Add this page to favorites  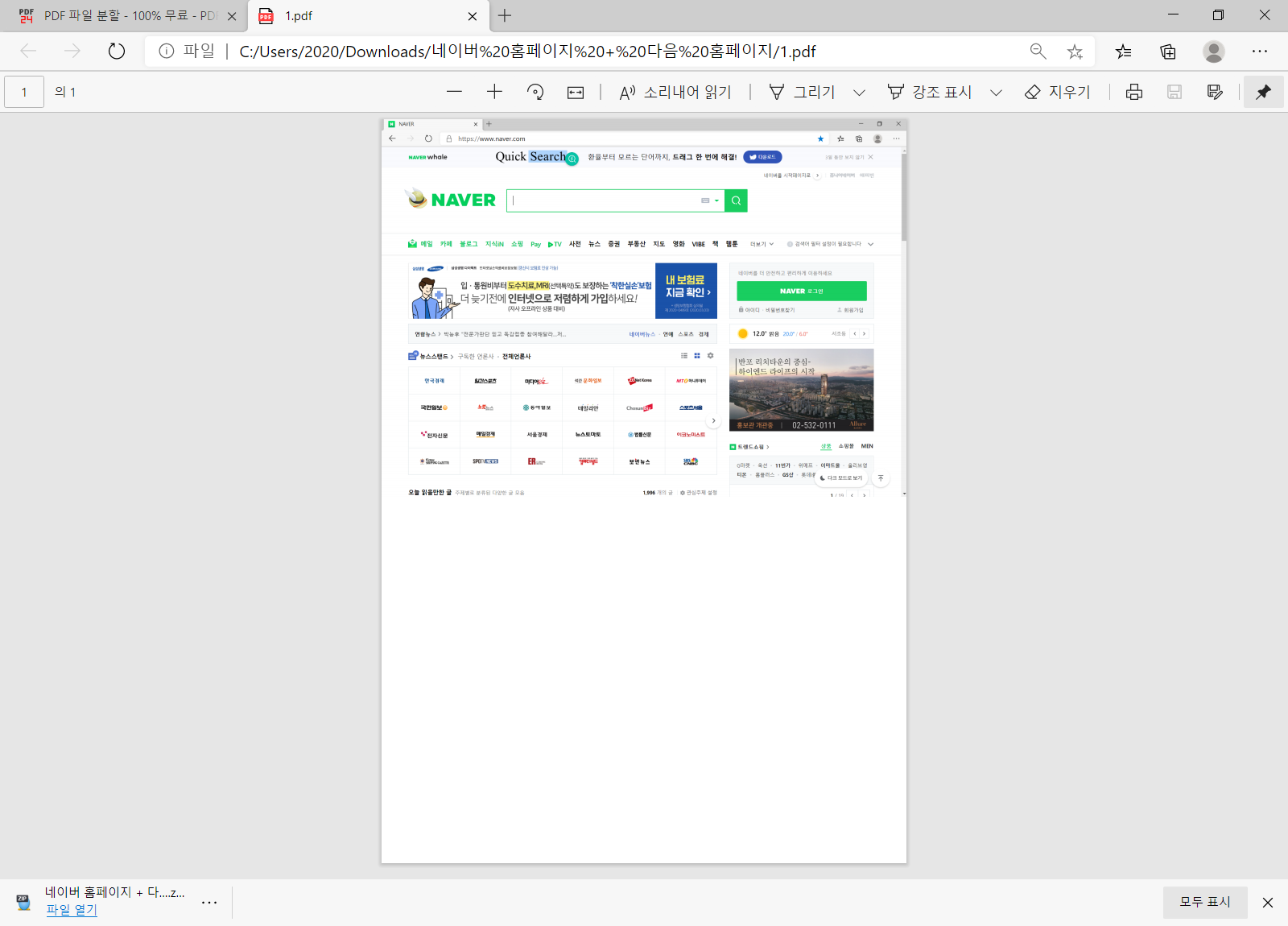pyautogui.click(x=1075, y=51)
